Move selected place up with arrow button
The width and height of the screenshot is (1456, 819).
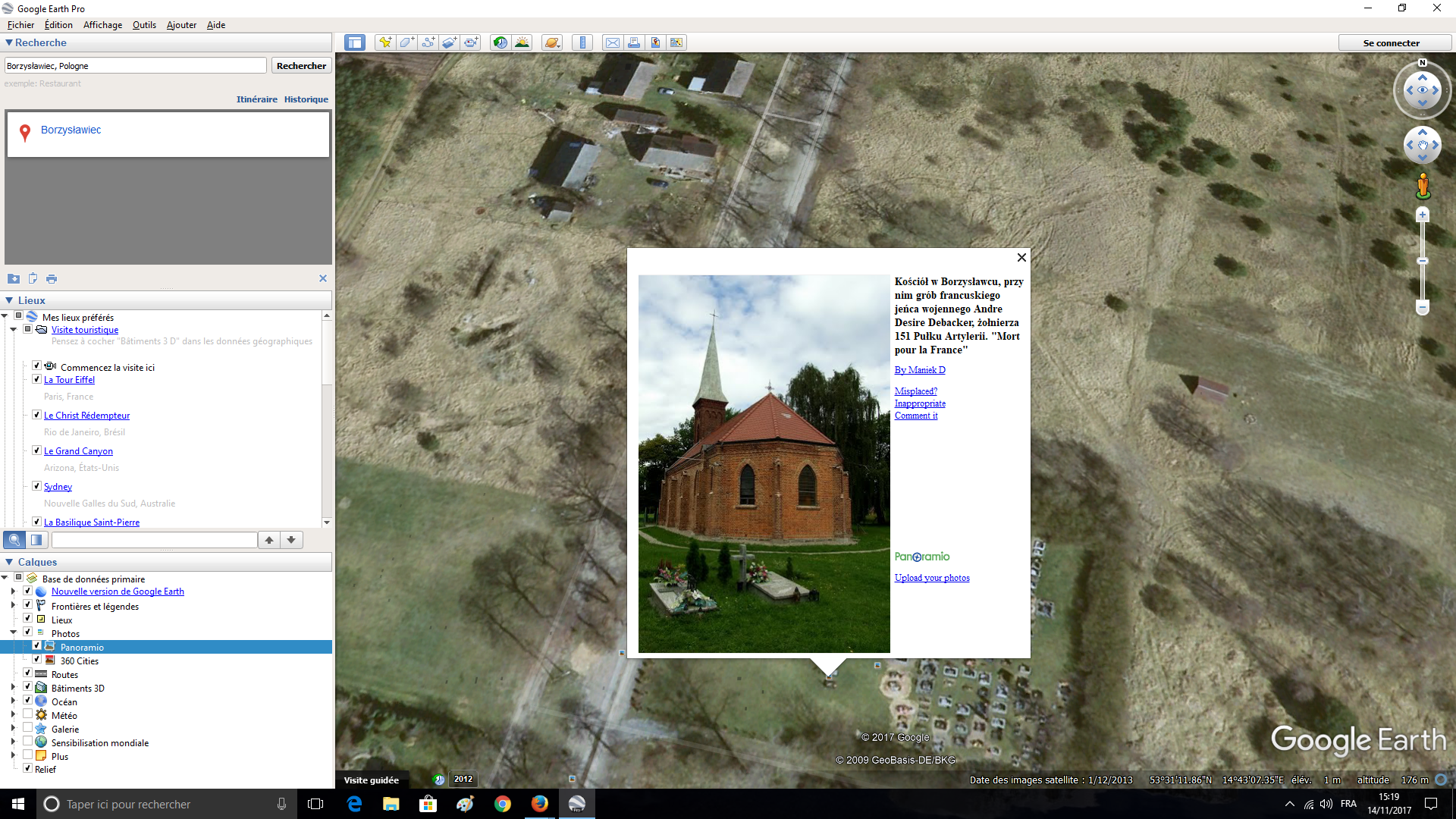pyautogui.click(x=269, y=540)
